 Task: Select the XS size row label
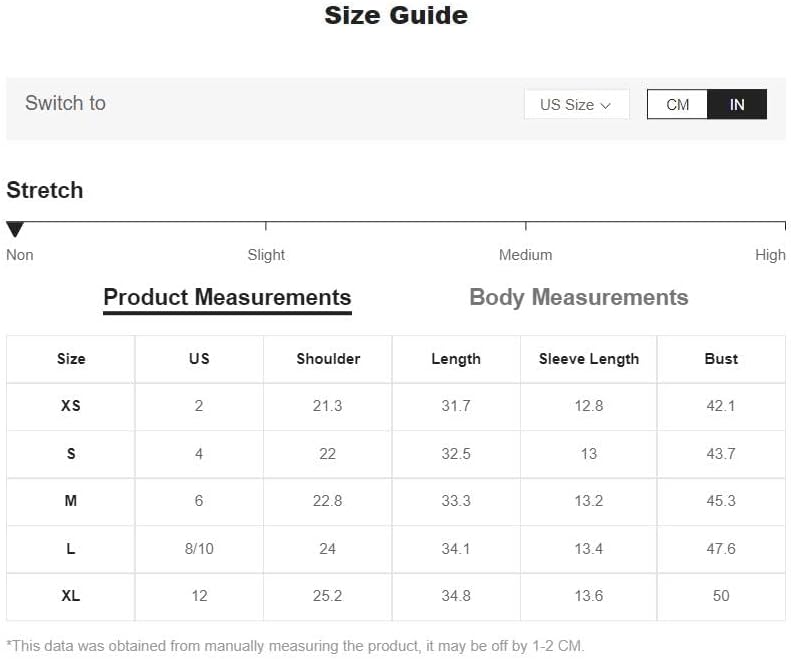[x=71, y=406]
